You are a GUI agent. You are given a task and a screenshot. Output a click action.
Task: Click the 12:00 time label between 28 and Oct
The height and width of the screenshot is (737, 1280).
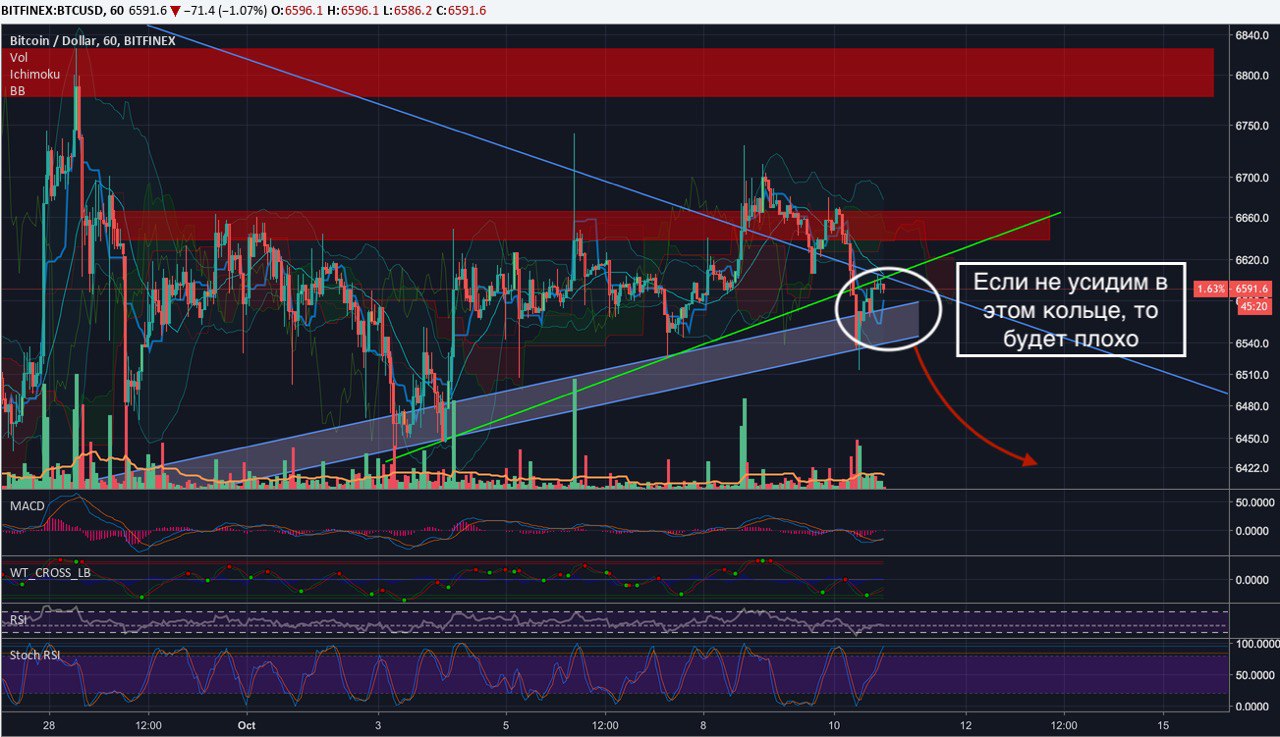point(149,725)
